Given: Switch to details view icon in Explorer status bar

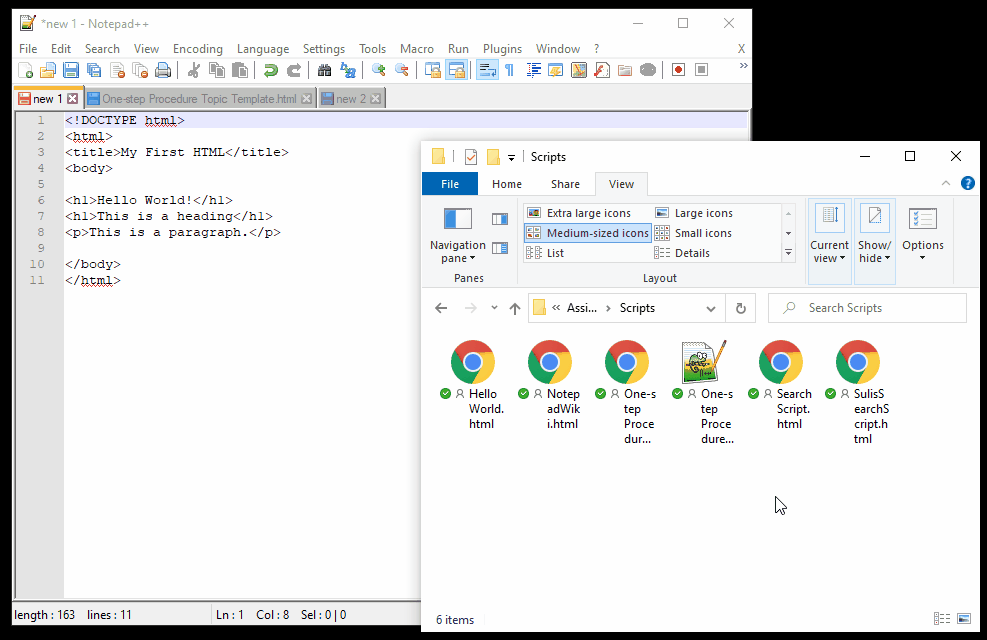Looking at the screenshot, I should point(942,619).
